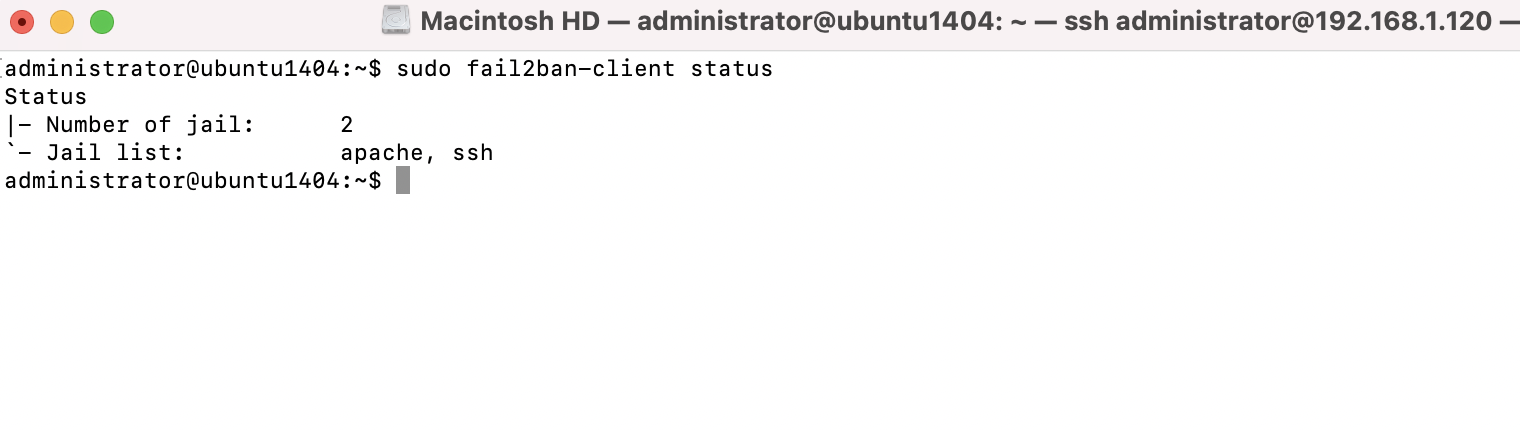Viewport: 1520px width, 430px height.
Task: Click the jail count value "2"
Action: tap(347, 125)
